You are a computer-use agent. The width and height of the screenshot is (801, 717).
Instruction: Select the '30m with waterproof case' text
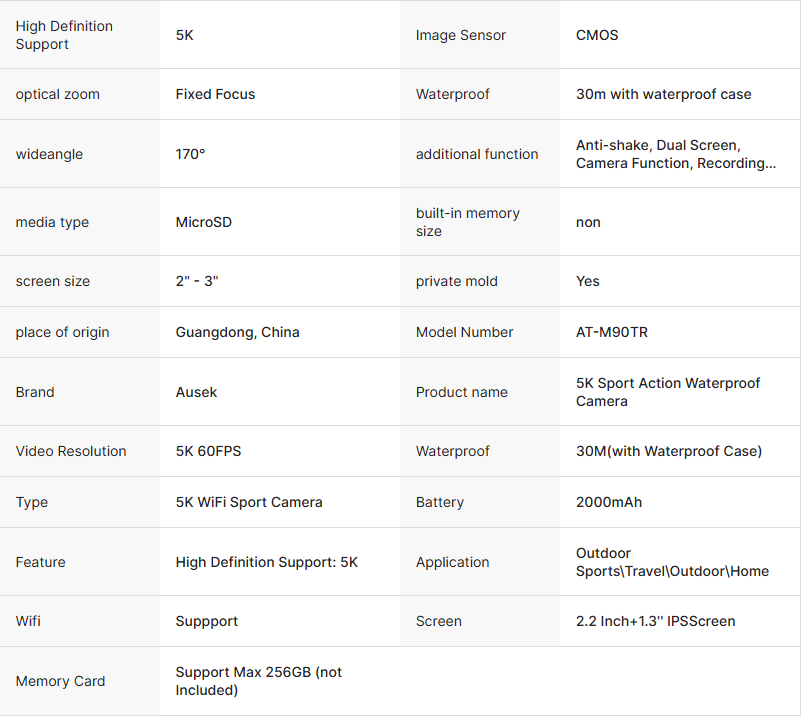pos(663,94)
